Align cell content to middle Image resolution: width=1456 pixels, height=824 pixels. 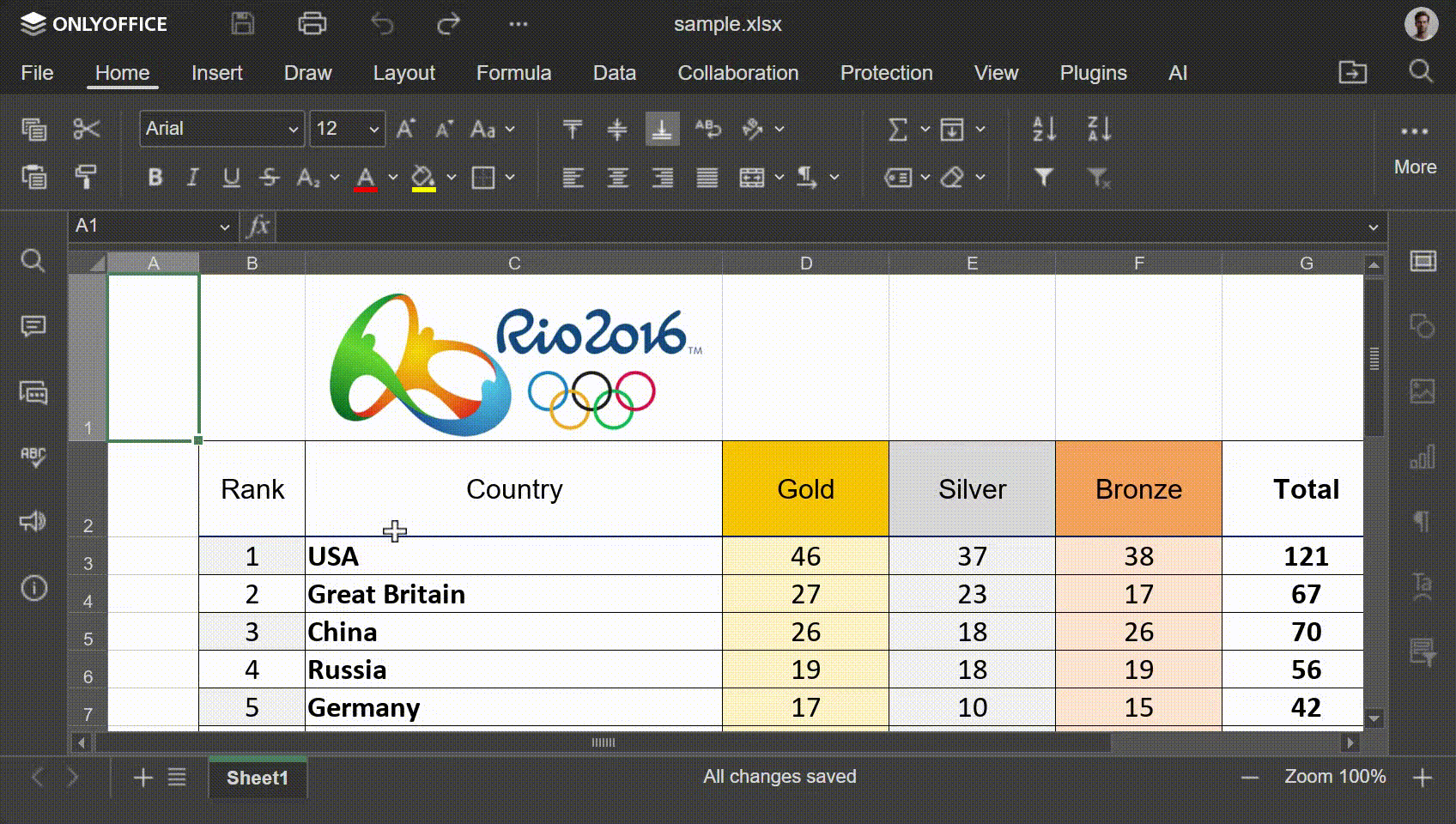(617, 130)
